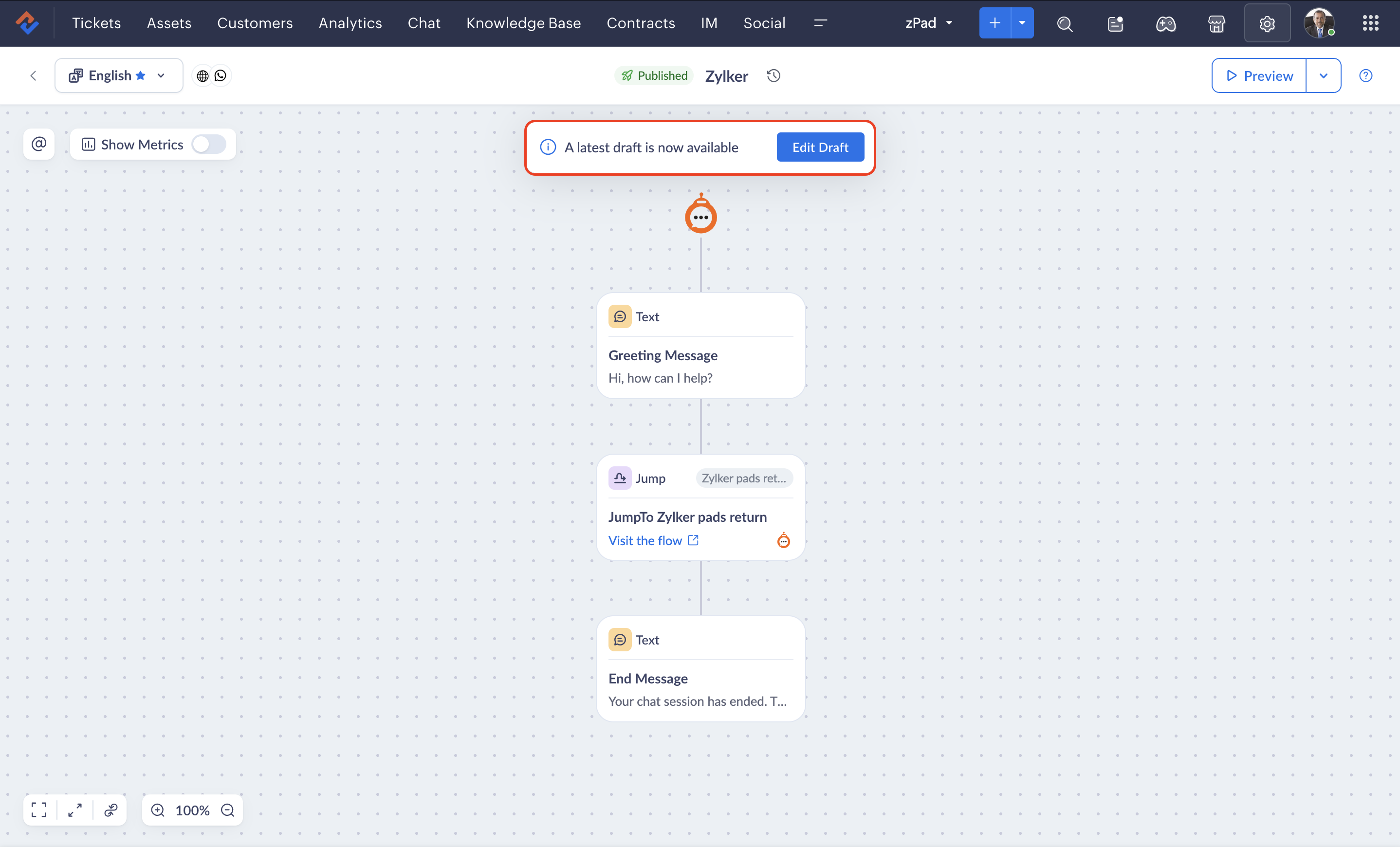
Task: Click the back arrow chevron
Action: point(34,75)
